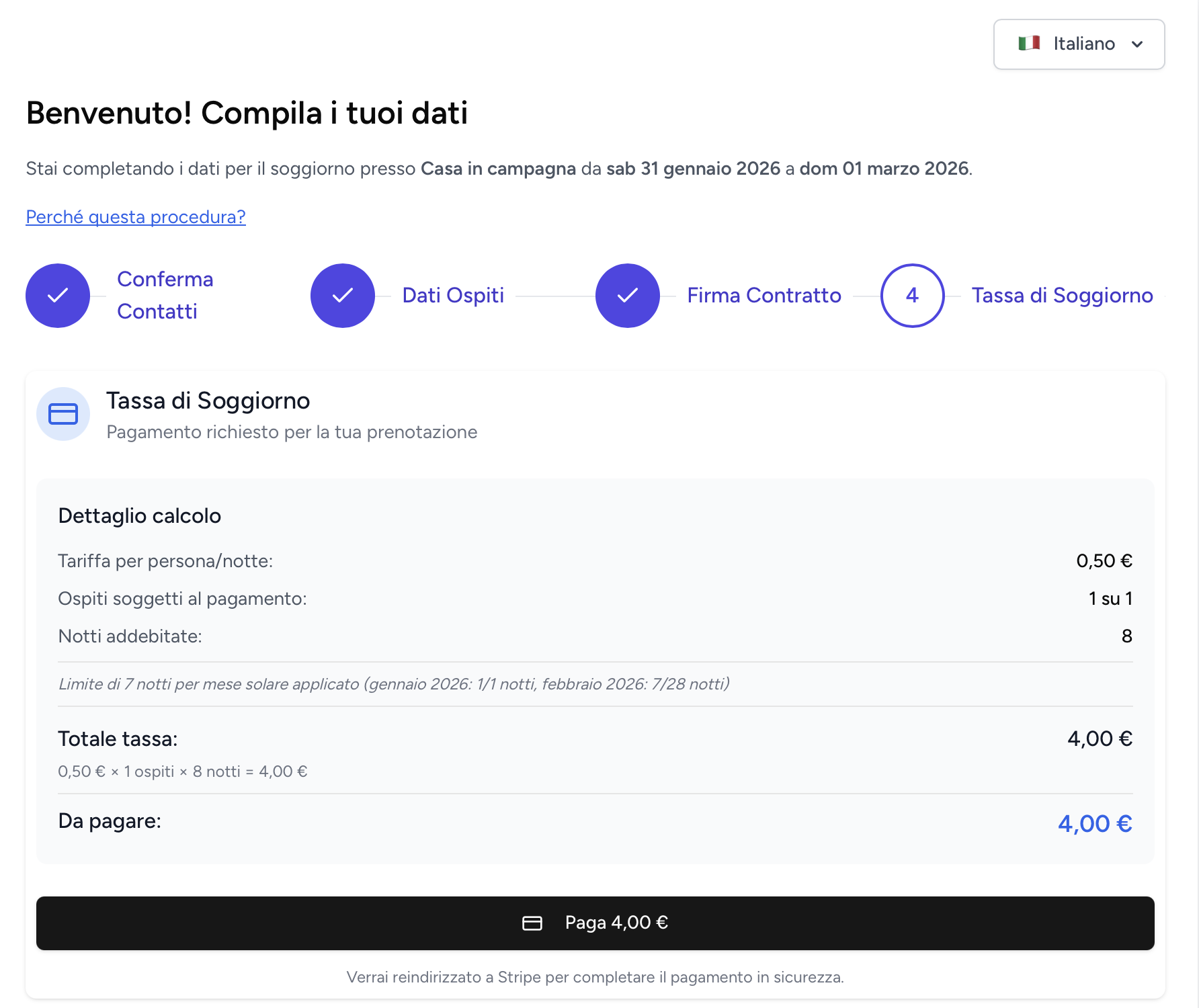Click the credit card icon beside Tassa di Soggiorno heading
The width and height of the screenshot is (1199, 1008).
63,414
